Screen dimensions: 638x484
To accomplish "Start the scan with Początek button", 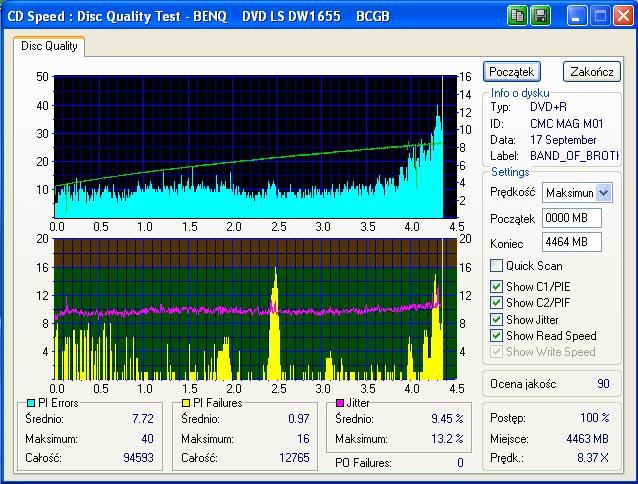I will pos(511,72).
